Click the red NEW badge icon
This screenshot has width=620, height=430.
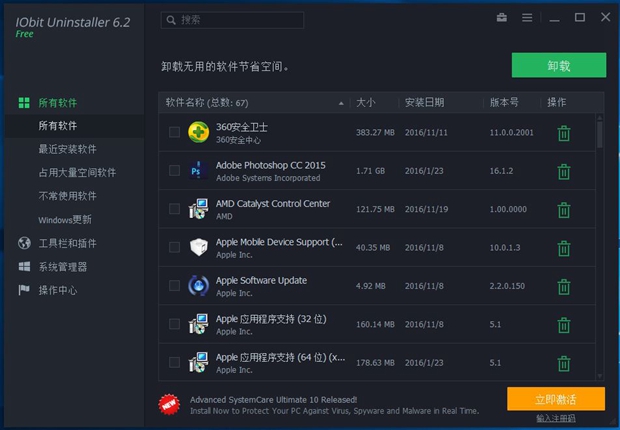[x=169, y=404]
